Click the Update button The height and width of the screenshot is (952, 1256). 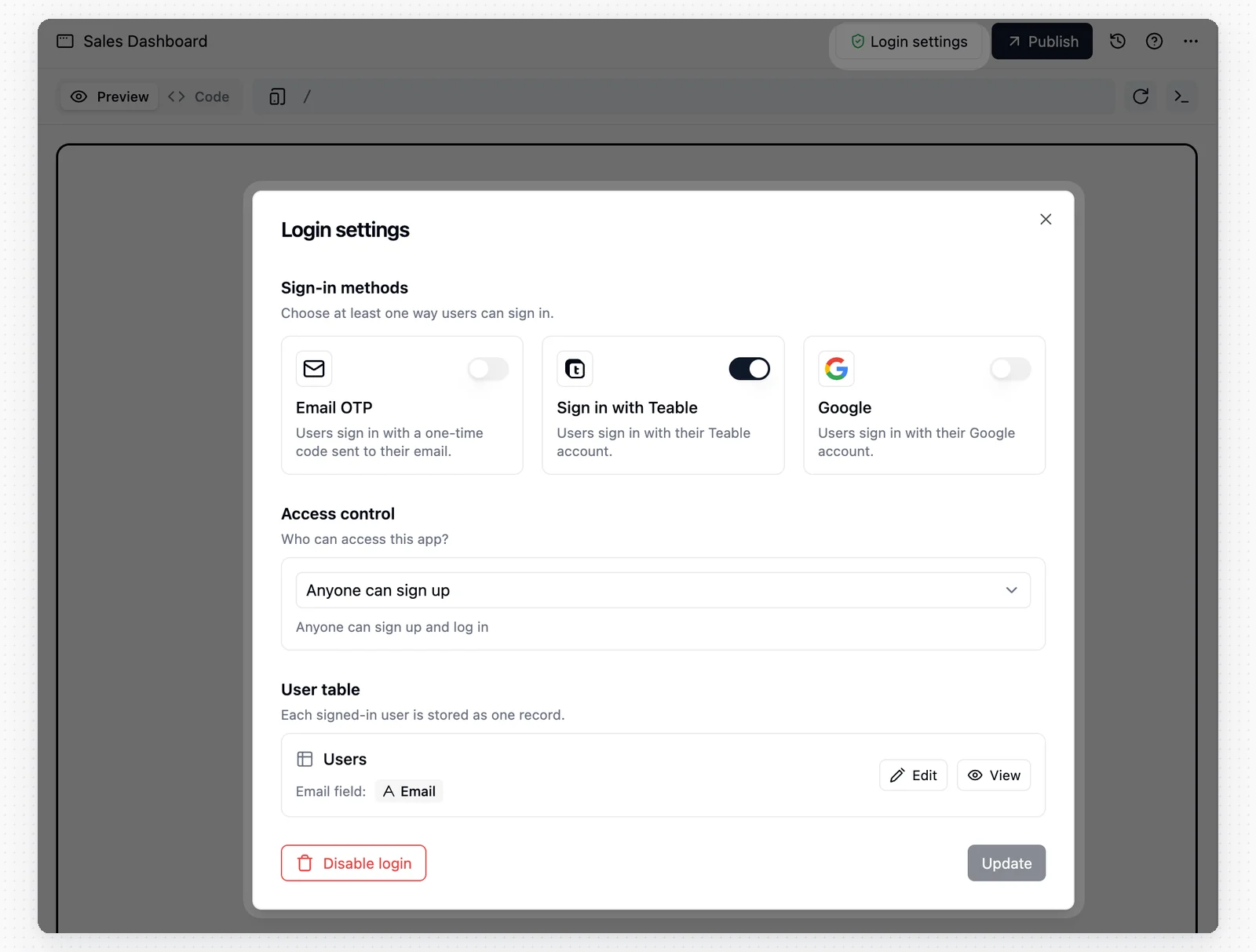pos(1006,863)
